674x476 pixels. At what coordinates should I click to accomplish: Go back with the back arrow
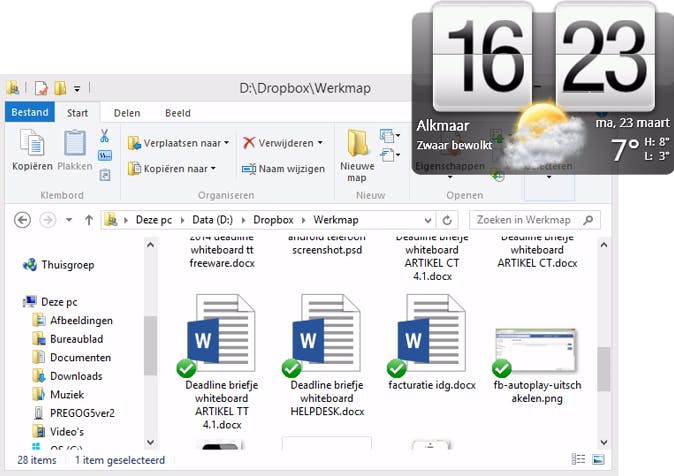coord(22,220)
